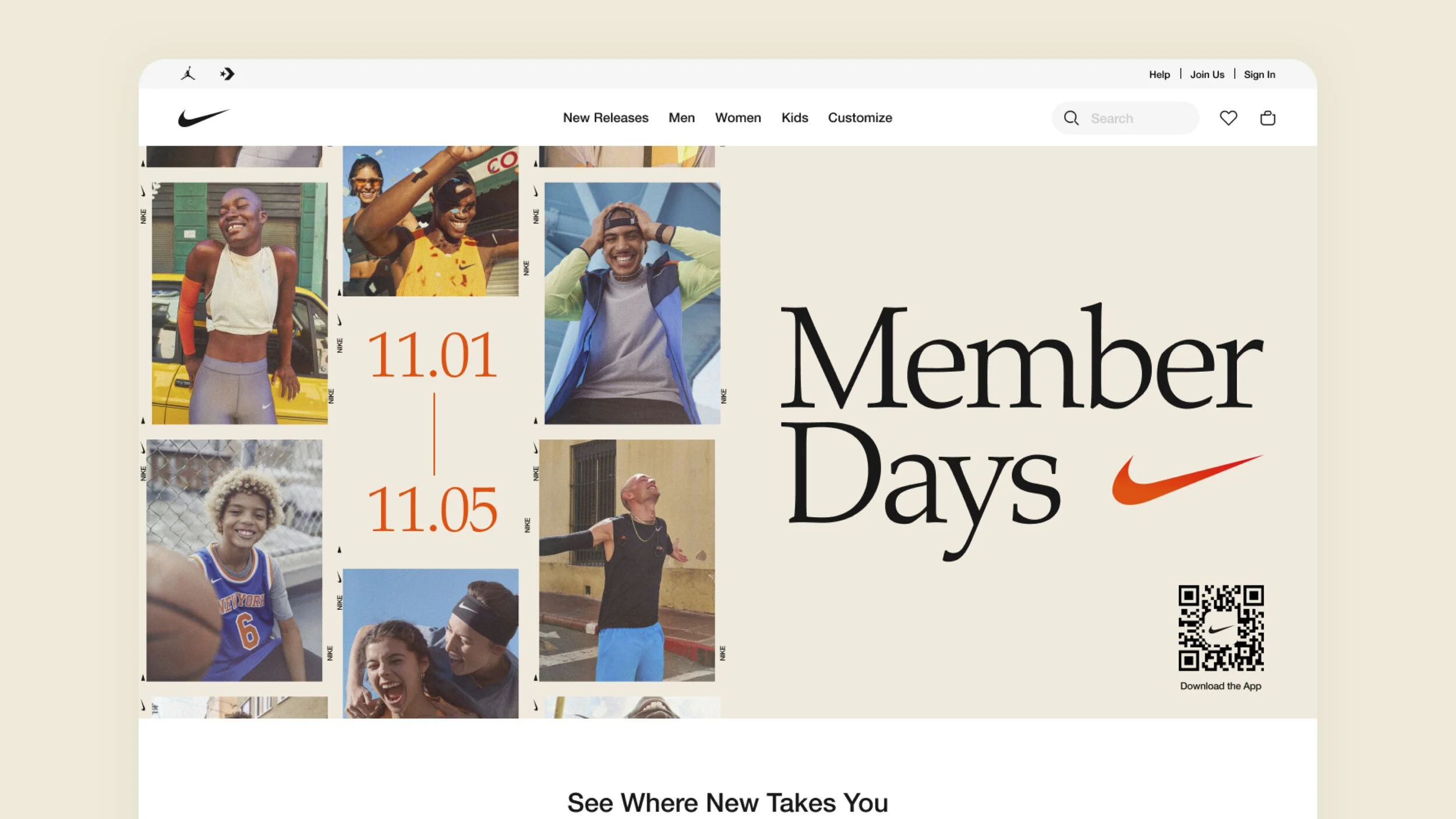Viewport: 1456px width, 819px height.
Task: Open the New Releases menu
Action: 606,118
